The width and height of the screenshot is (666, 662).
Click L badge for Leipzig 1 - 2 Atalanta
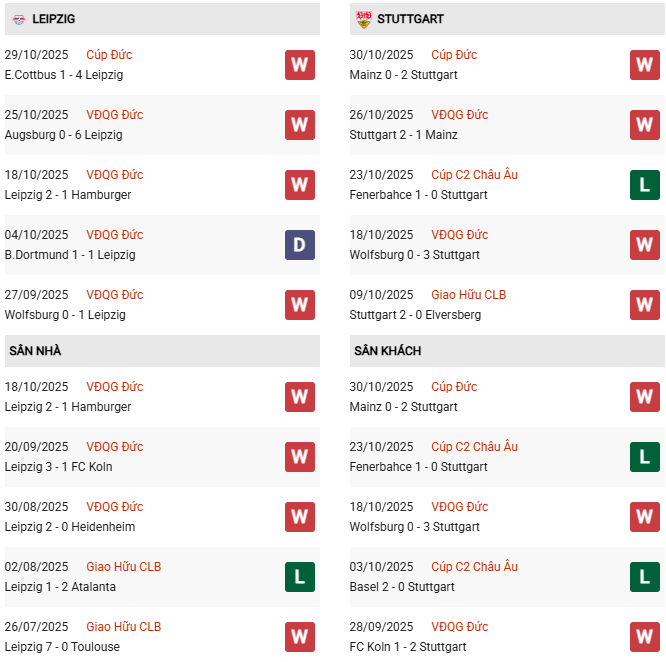pos(299,577)
